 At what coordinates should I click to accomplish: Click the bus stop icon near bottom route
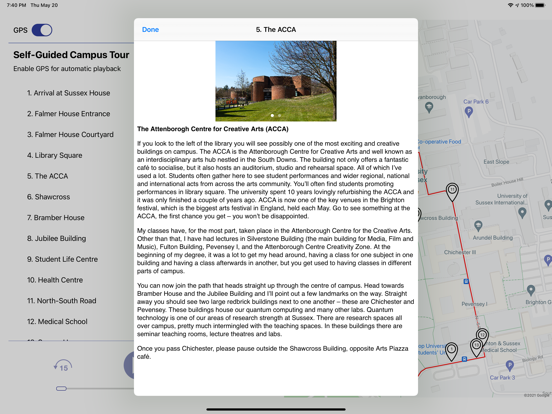point(464,359)
